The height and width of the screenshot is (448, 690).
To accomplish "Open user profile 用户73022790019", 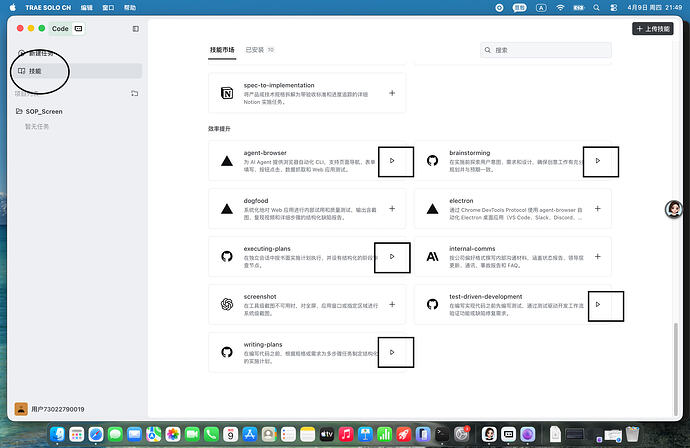I will pos(49,409).
